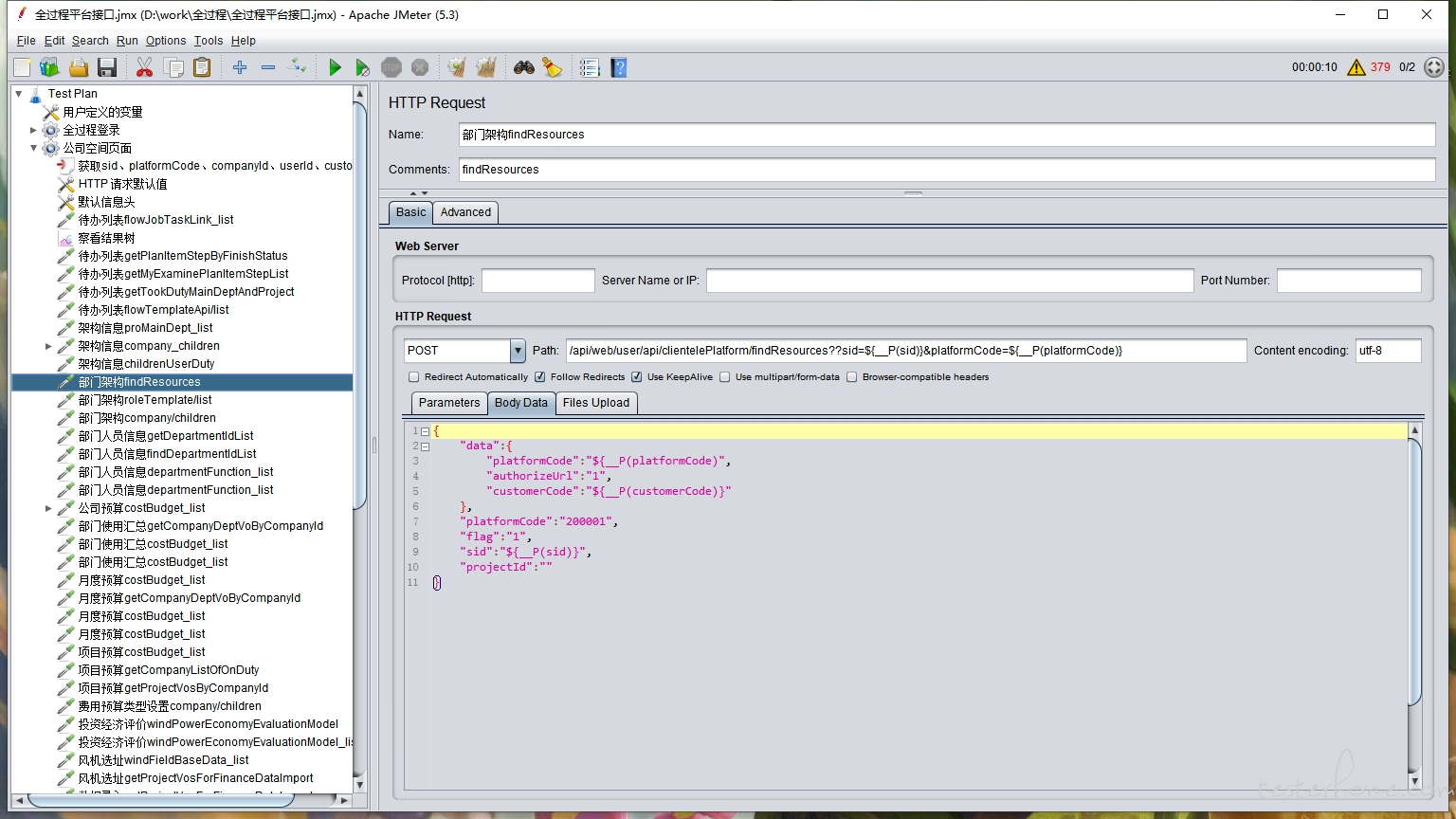Viewport: 1456px width, 819px height.
Task: Fold the "data" block on line 2
Action: pyautogui.click(x=425, y=446)
